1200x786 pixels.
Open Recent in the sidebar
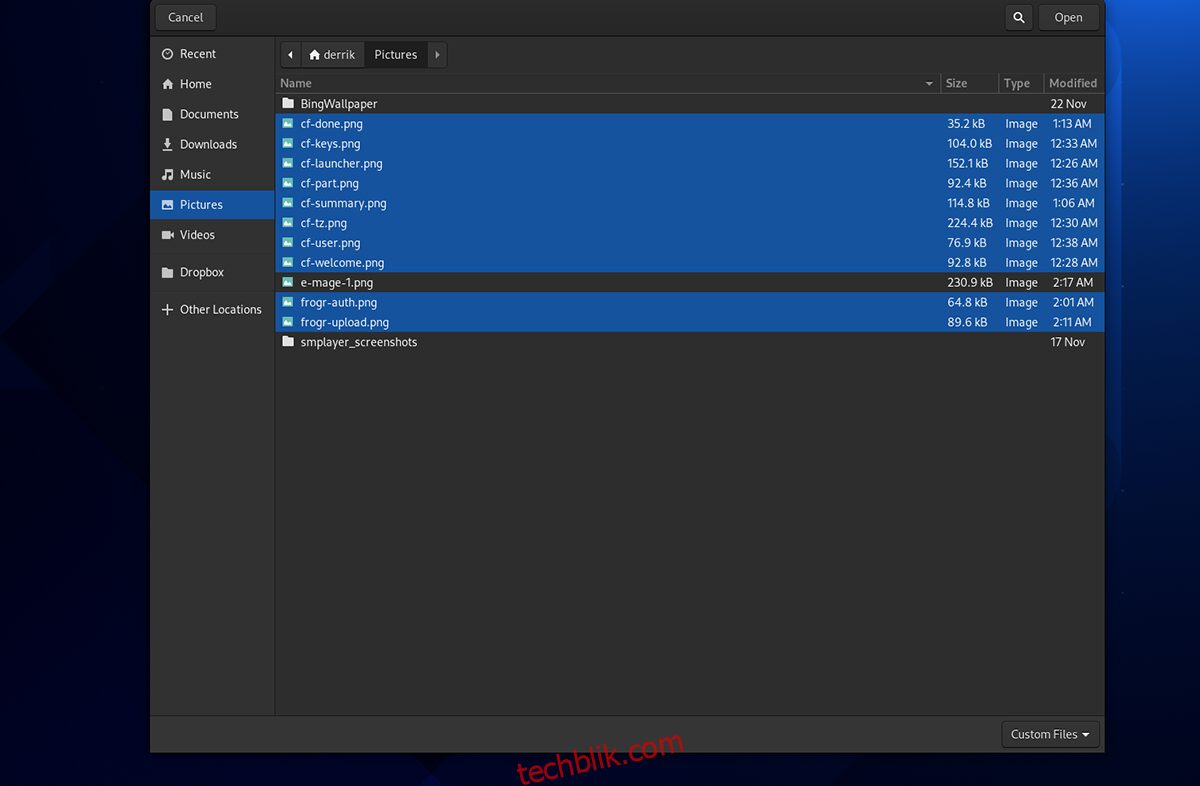212,54
